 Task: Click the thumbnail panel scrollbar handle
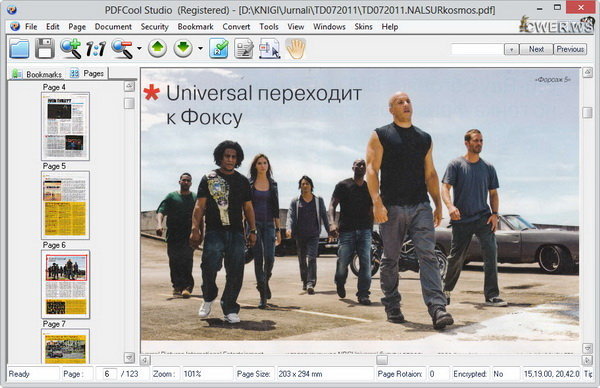coord(129,103)
